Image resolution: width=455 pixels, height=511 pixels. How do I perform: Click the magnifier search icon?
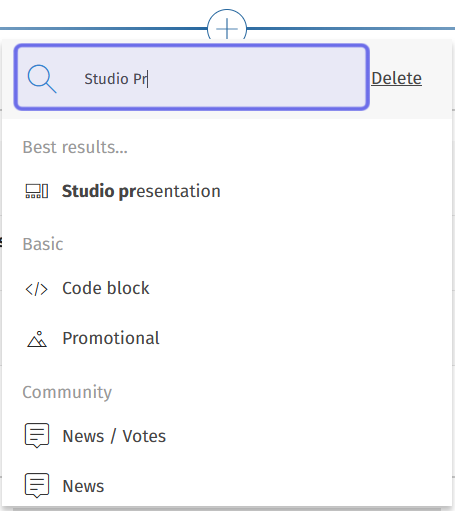tap(42, 79)
